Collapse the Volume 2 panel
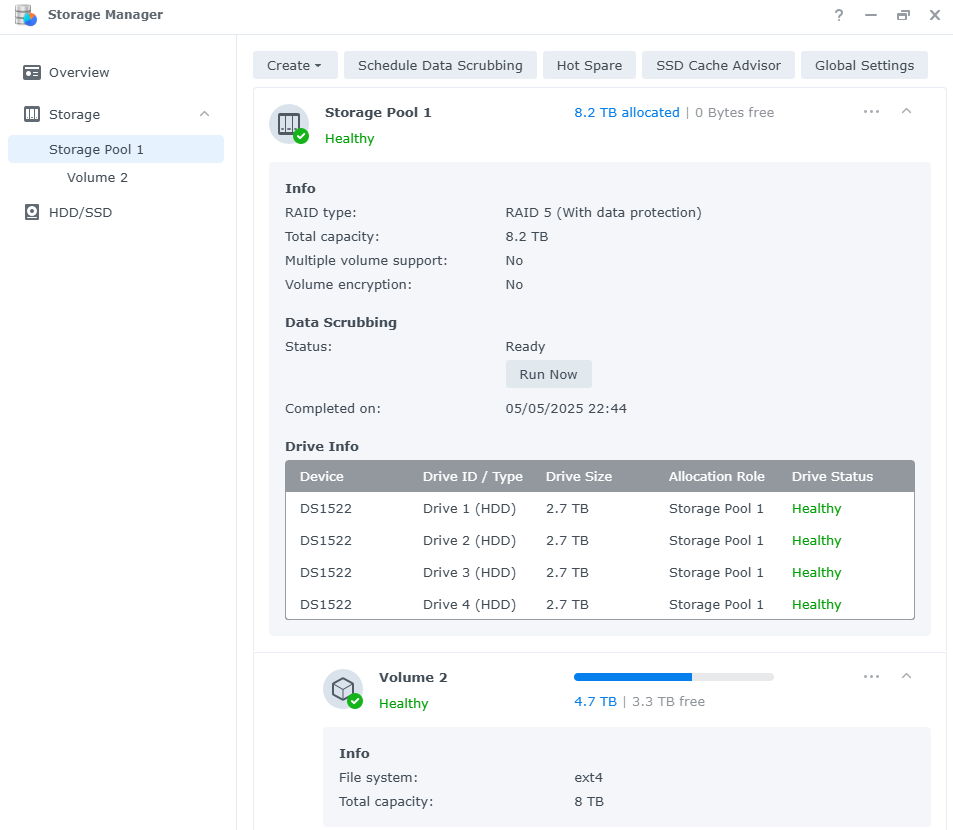953x830 pixels. [x=907, y=677]
